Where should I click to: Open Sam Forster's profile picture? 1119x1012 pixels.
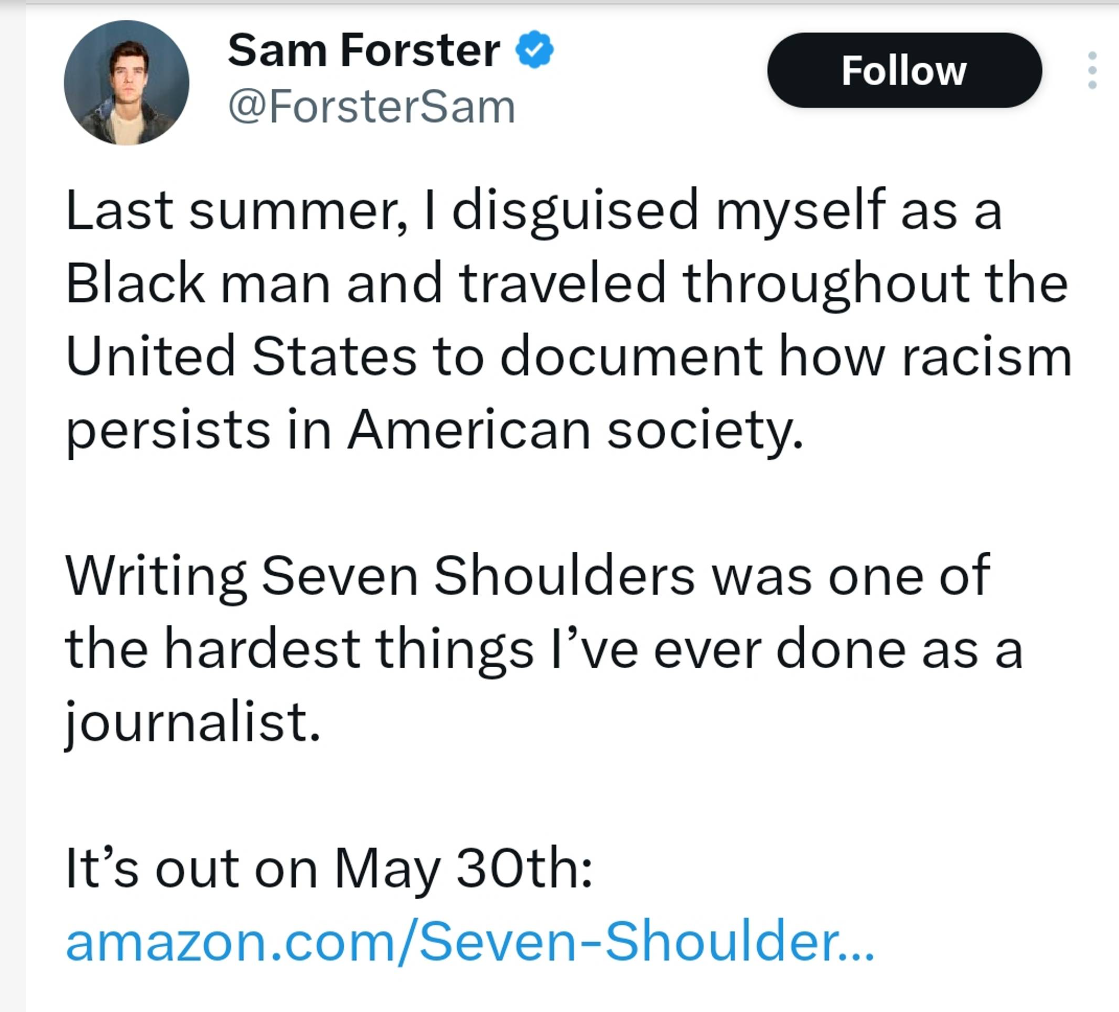pos(126,83)
